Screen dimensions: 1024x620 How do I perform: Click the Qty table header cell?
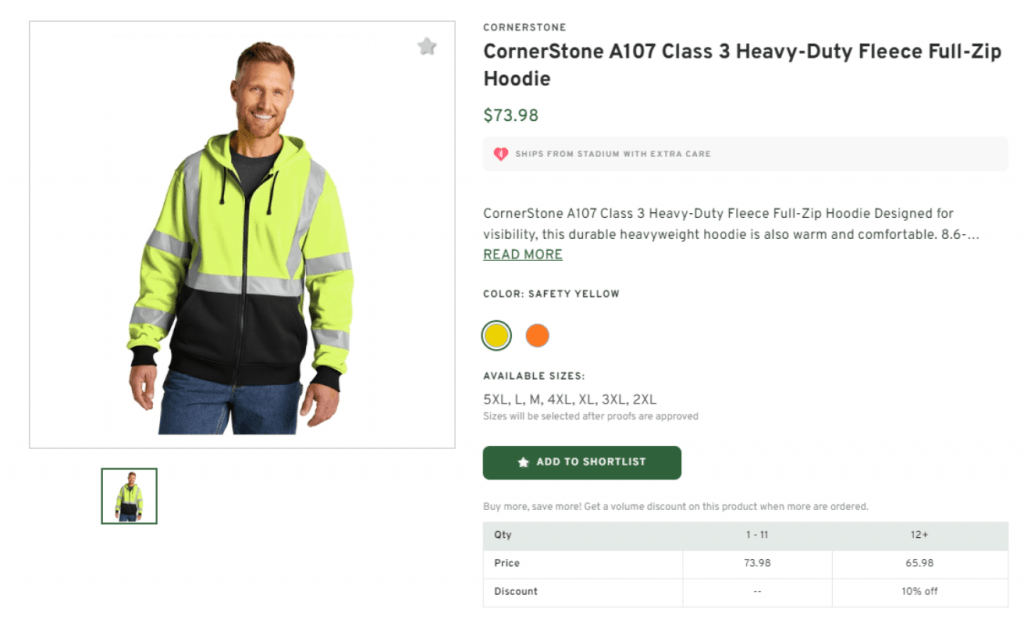(502, 535)
